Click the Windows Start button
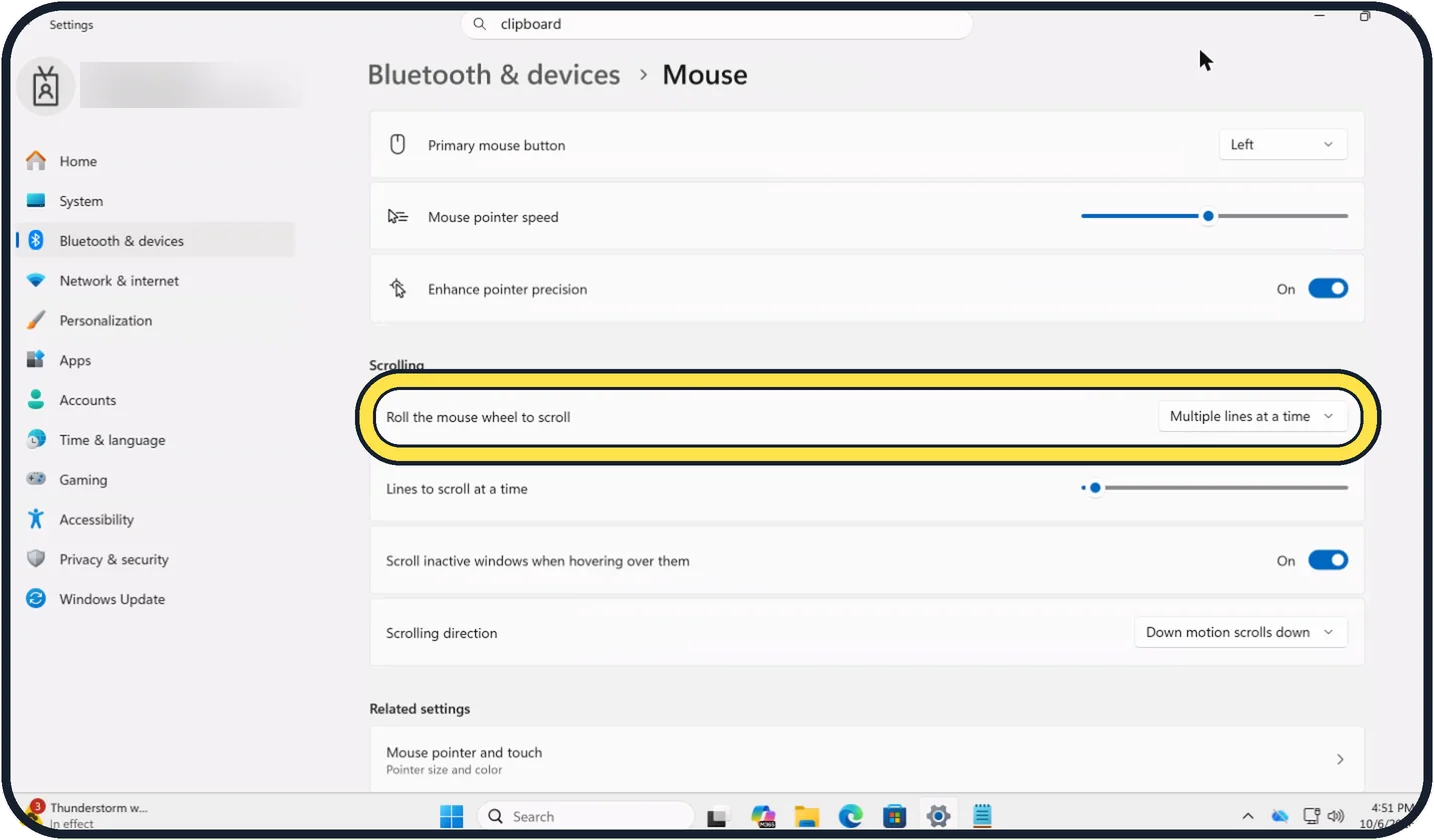Image resolution: width=1434 pixels, height=840 pixels. [x=452, y=816]
